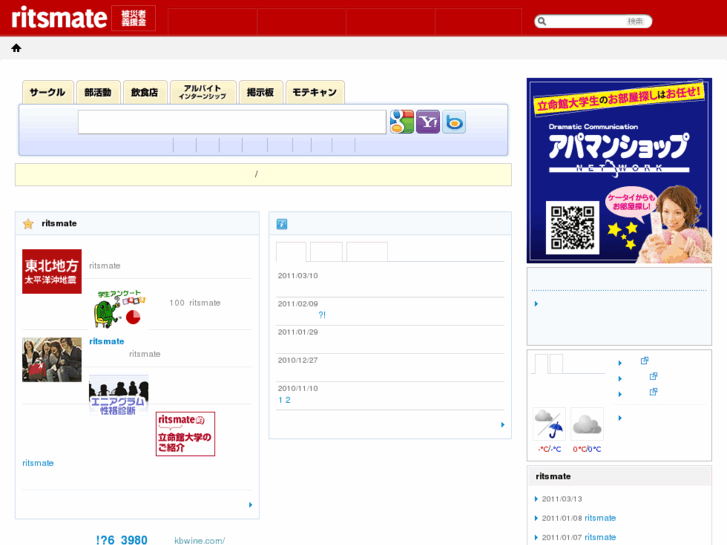
Task: Click the rain umbrella weather icon
Action: click(549, 424)
